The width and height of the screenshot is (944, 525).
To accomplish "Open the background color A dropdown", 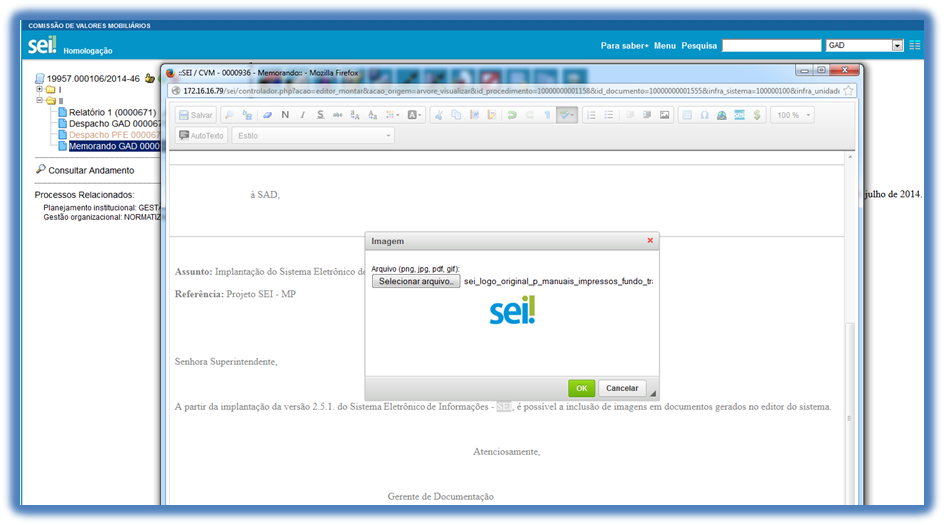I will pyautogui.click(x=414, y=115).
